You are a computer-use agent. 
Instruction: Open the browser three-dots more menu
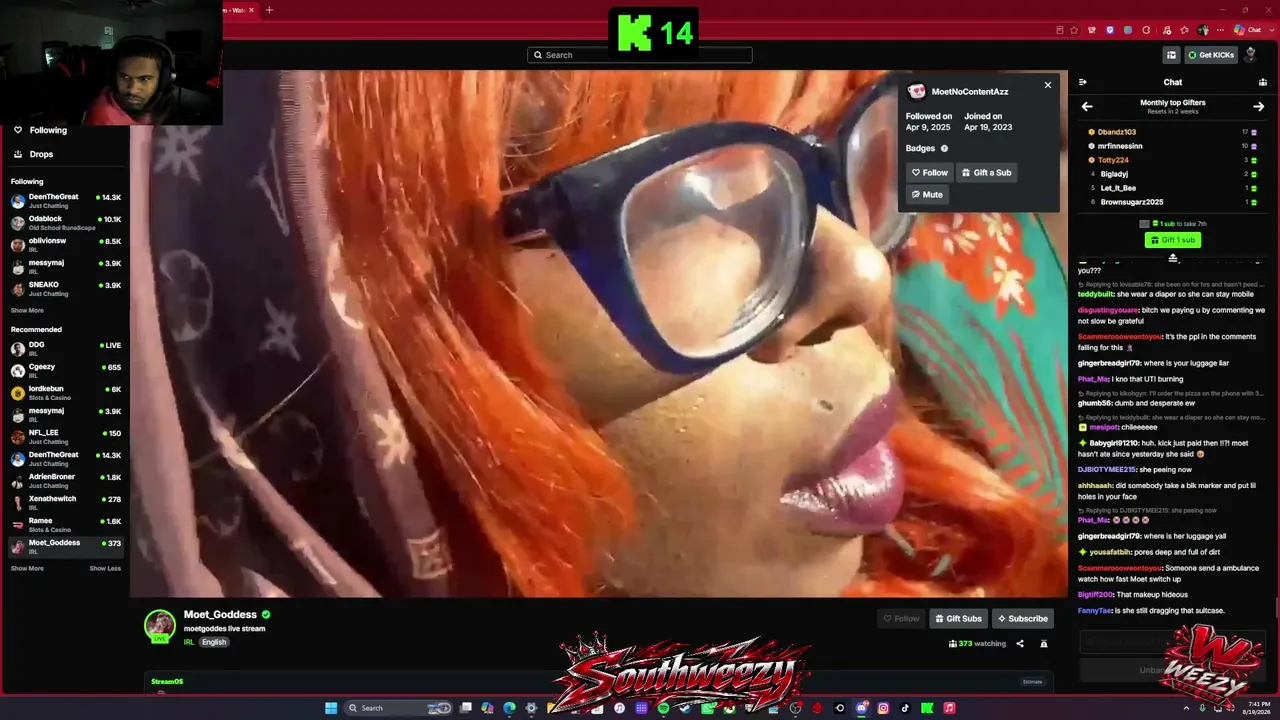1222,30
